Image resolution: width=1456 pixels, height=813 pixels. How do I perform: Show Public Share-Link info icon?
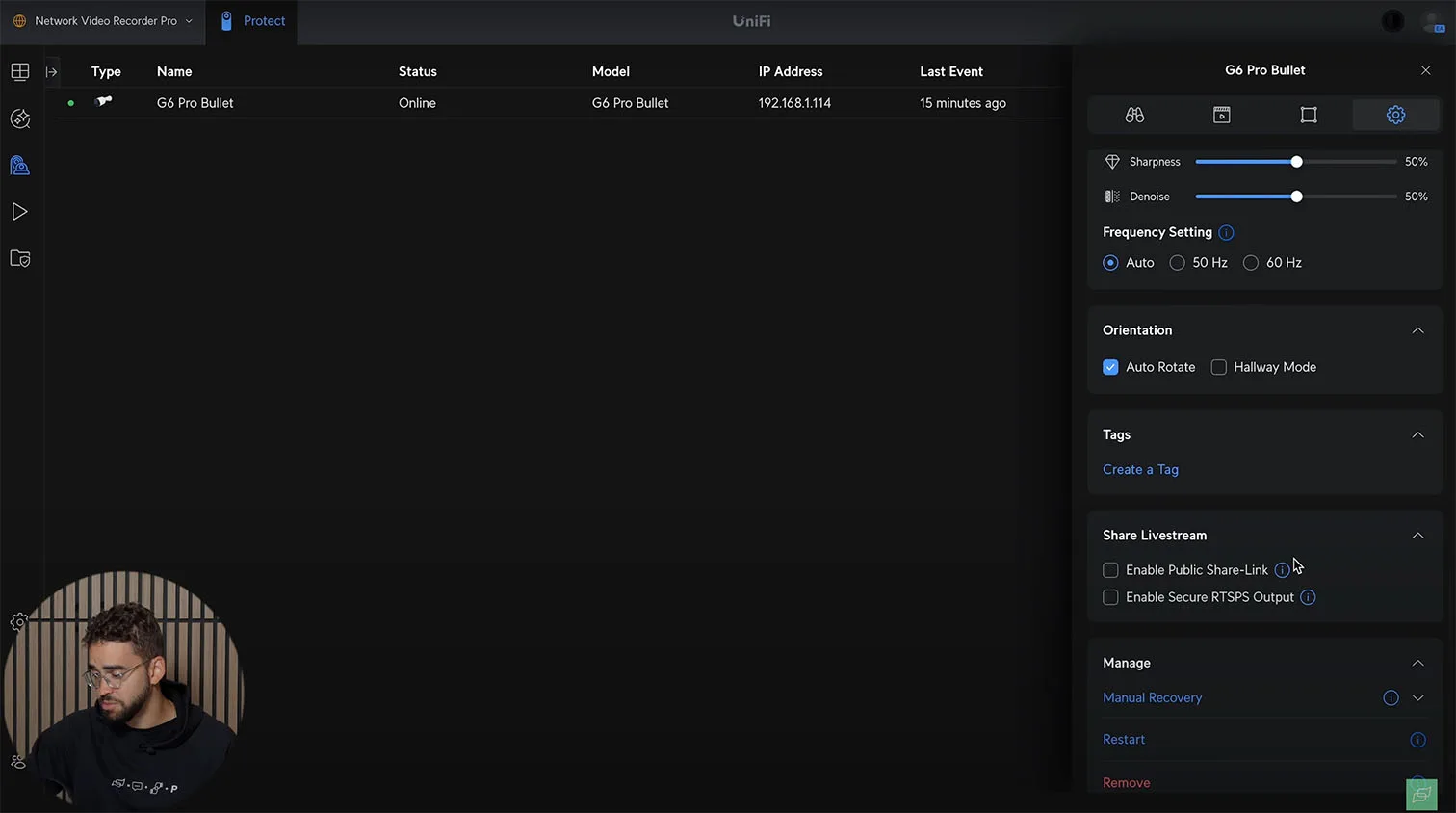tap(1282, 570)
